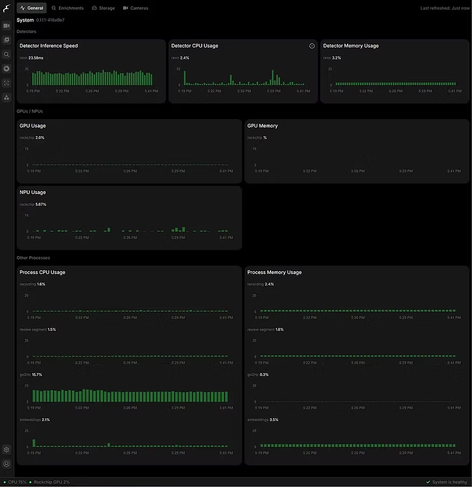The width and height of the screenshot is (472, 487).
Task: Click the Rockchip GPU 2% status indicator
Action: 50,482
